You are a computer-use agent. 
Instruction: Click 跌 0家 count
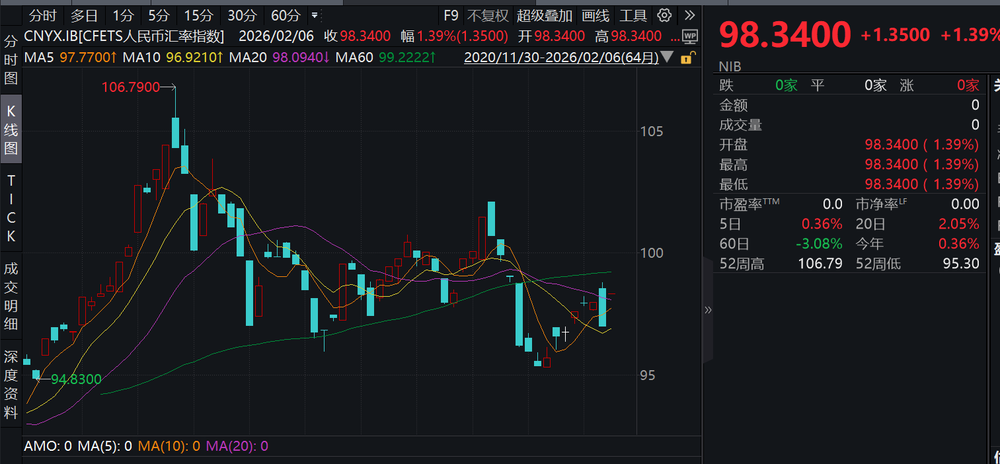[786, 86]
